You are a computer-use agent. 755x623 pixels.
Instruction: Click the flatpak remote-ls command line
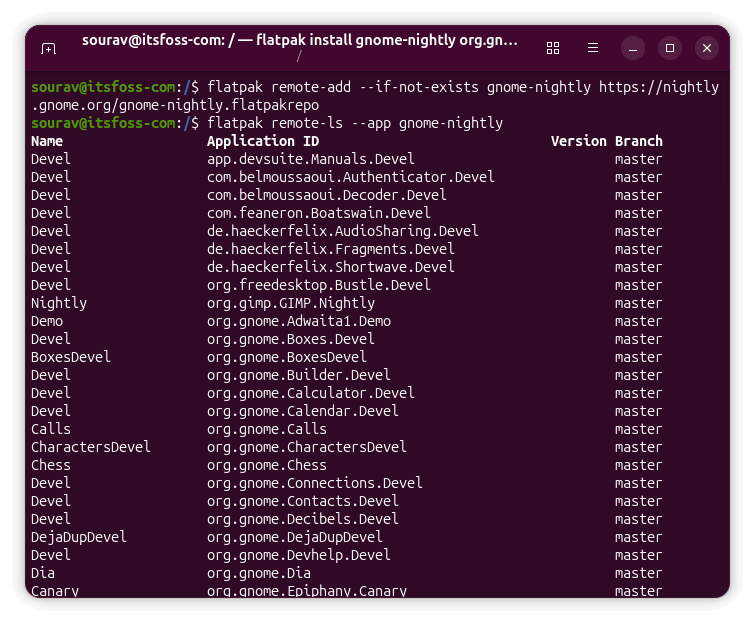[354, 123]
